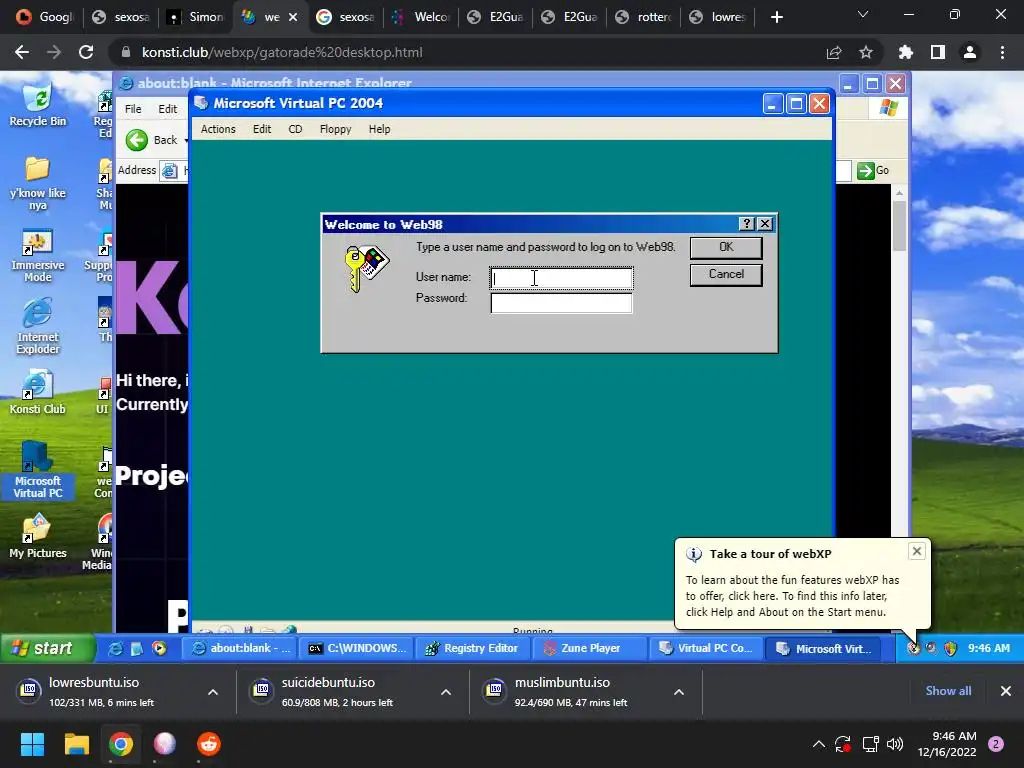The width and height of the screenshot is (1024, 768).
Task: Click the share page icon in address bar
Action: click(834, 52)
